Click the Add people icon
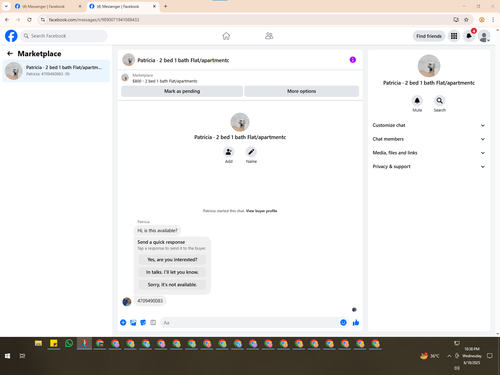The image size is (500, 375). (229, 152)
